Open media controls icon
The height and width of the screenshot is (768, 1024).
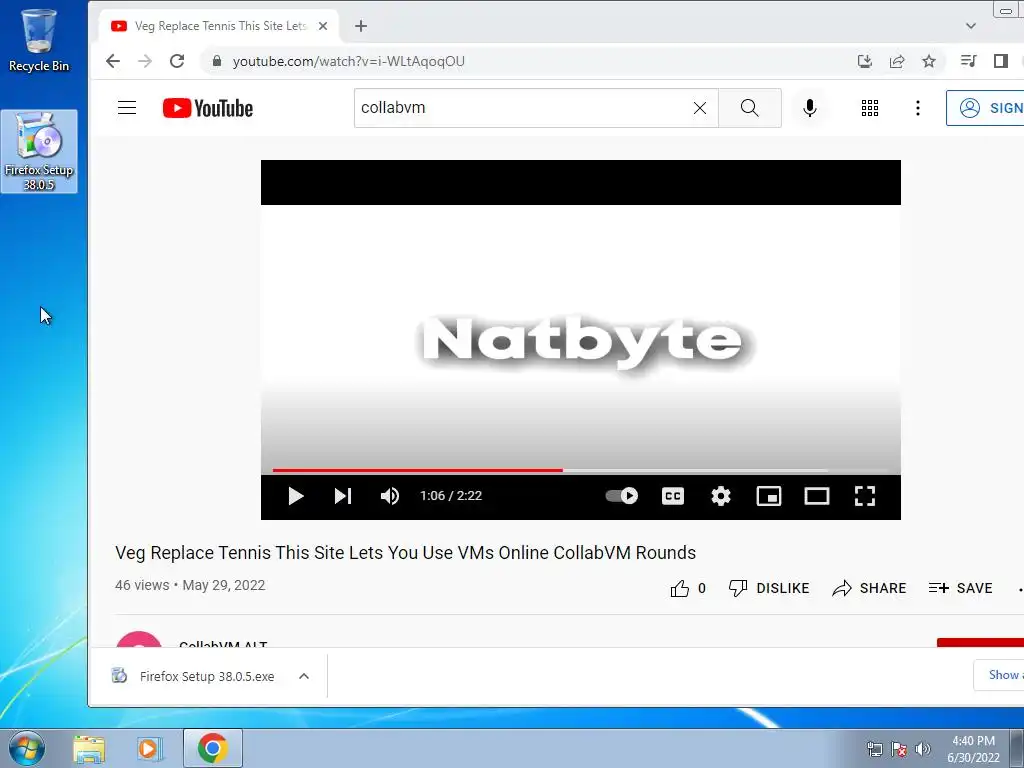point(968,61)
